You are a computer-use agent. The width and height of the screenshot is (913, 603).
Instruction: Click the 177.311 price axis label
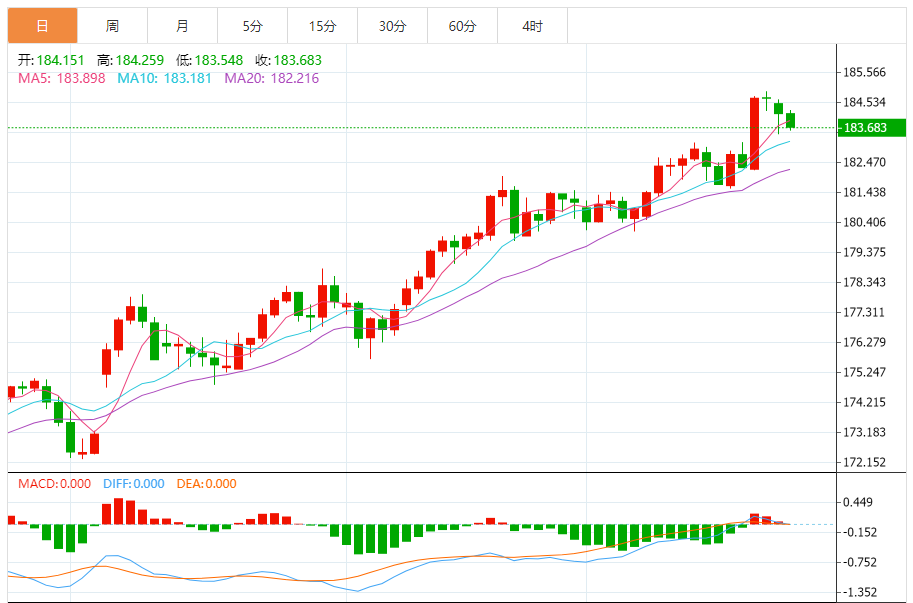(864, 313)
